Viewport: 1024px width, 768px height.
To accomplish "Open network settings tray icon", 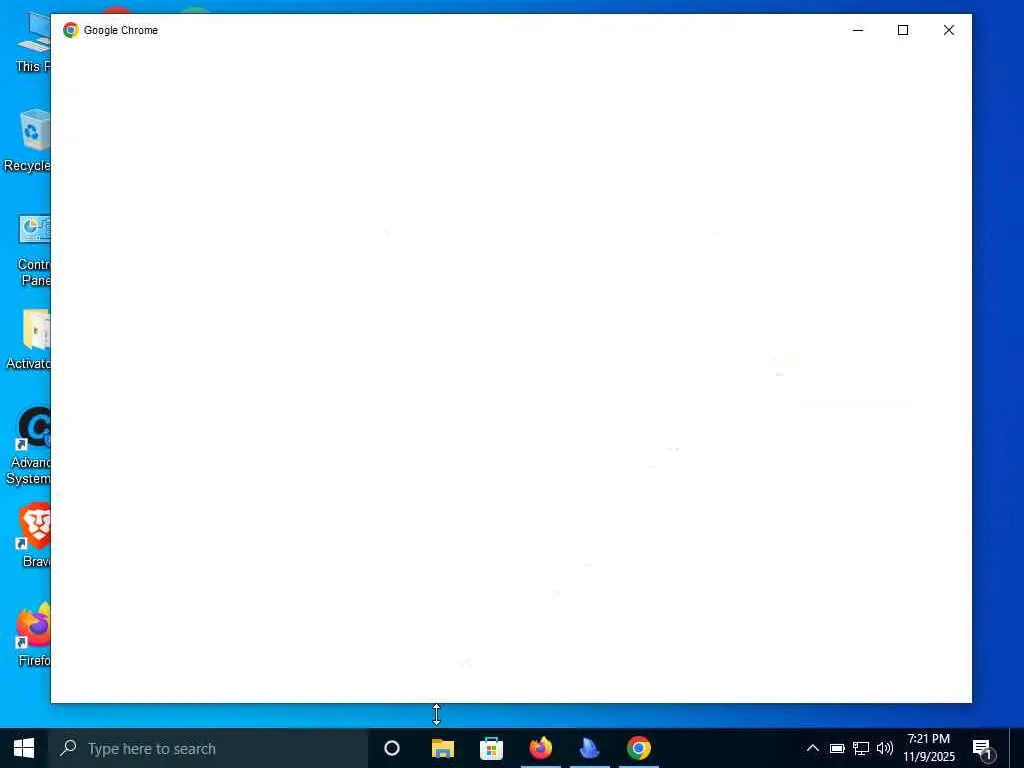I will coord(861,748).
